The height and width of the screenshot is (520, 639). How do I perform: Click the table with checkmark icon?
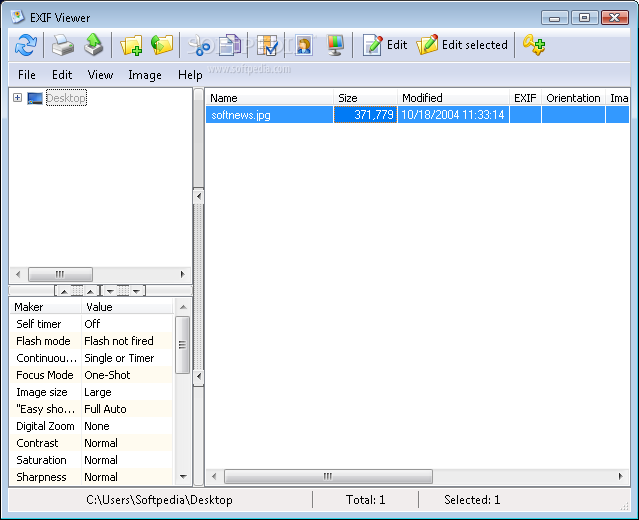tap(267, 45)
